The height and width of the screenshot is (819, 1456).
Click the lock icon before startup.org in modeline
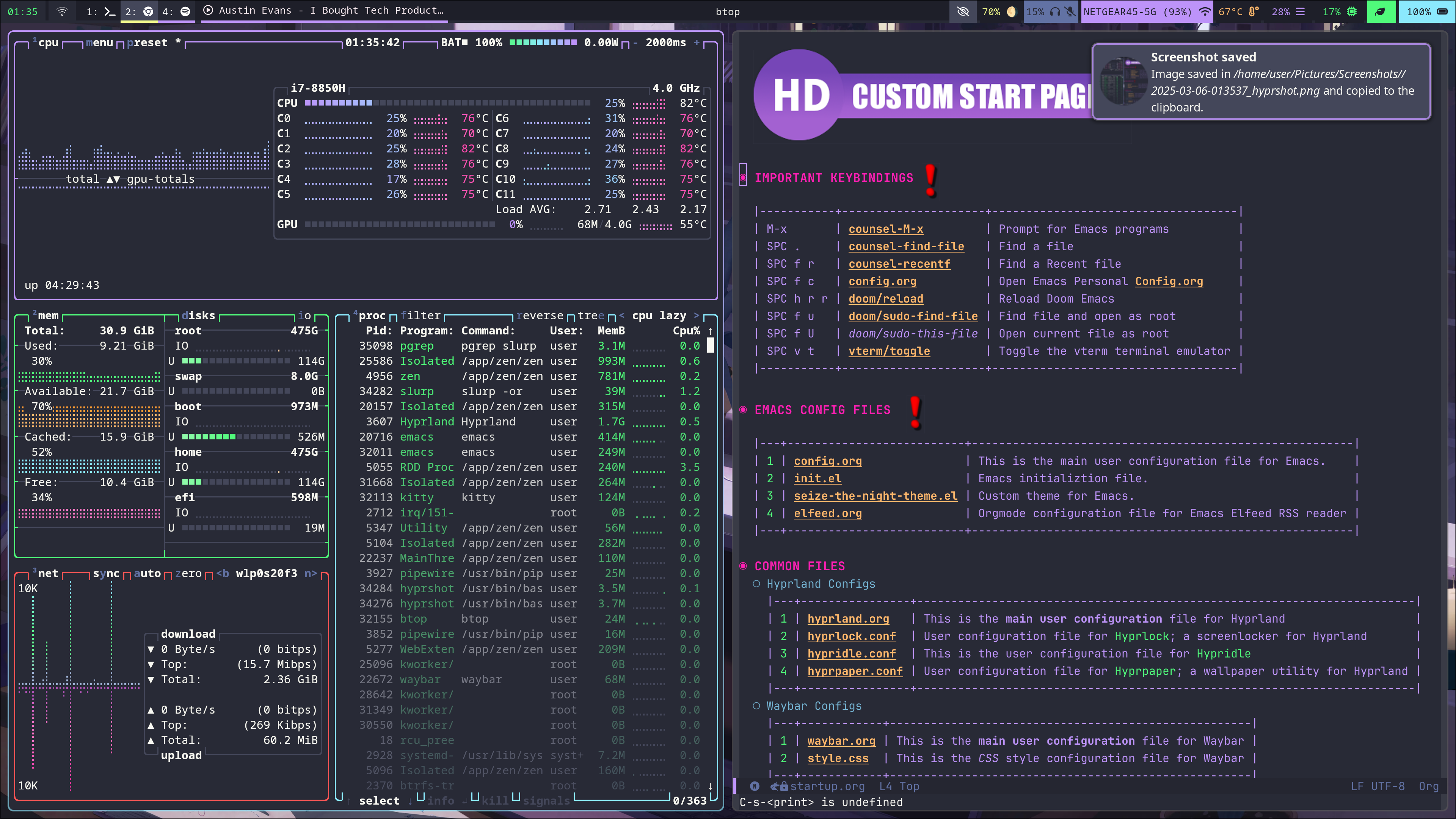coord(784,786)
